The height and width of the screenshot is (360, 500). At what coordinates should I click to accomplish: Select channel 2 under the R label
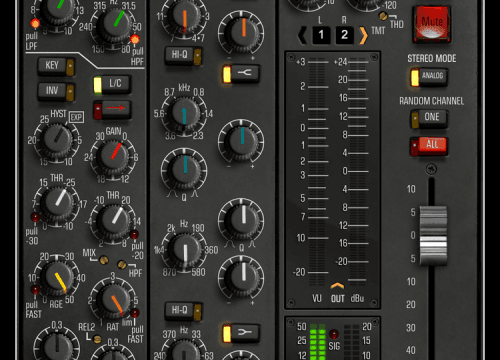point(345,35)
